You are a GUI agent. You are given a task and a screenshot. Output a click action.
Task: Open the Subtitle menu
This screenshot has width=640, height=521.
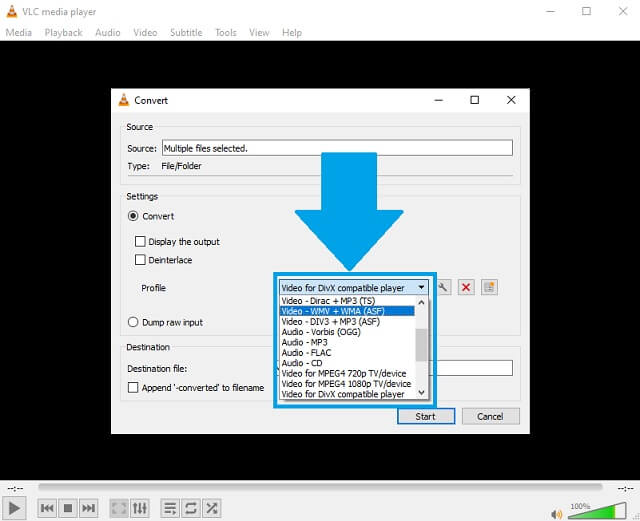click(x=186, y=33)
